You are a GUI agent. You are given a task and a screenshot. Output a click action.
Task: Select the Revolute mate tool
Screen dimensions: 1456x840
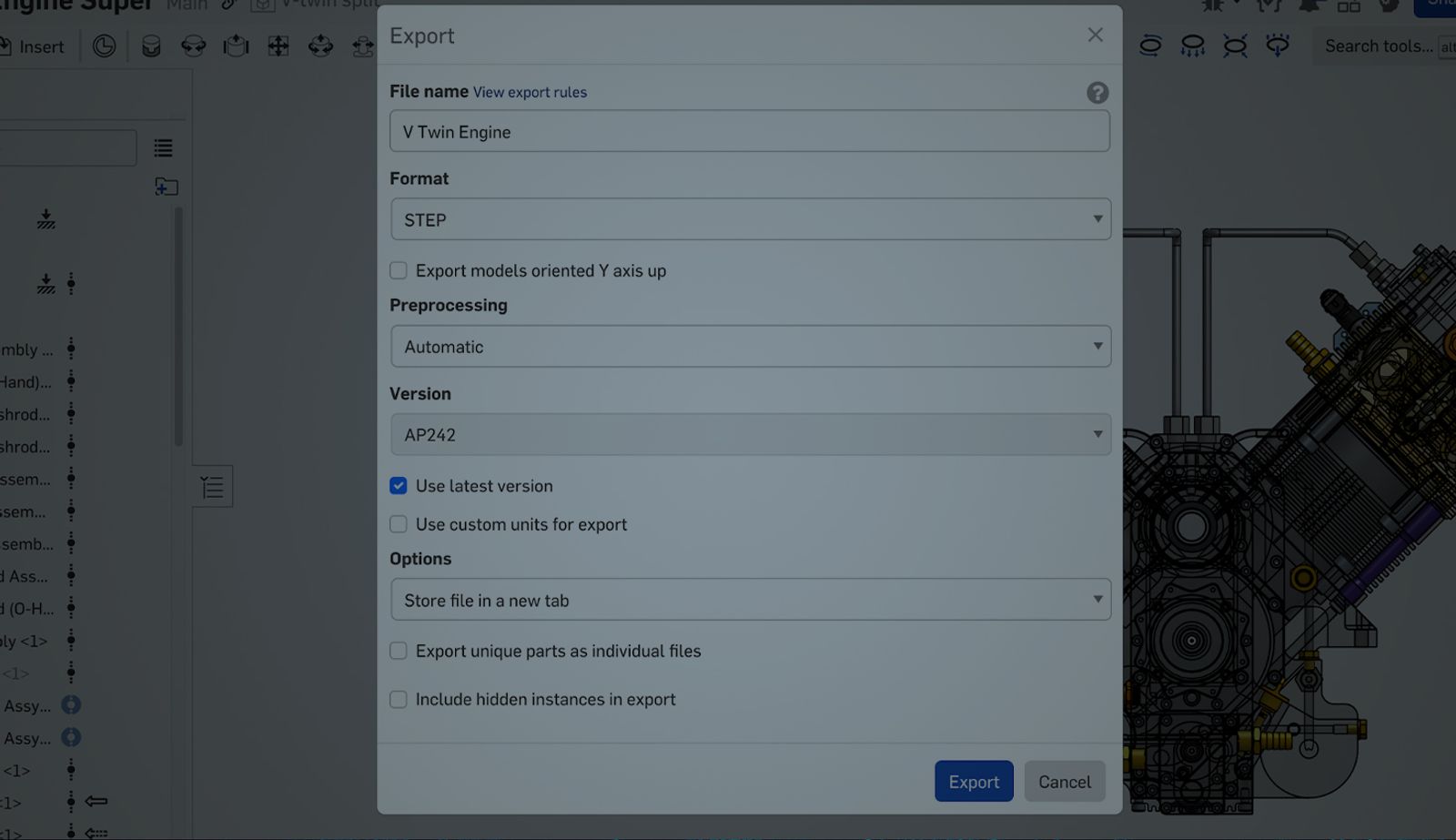193,46
